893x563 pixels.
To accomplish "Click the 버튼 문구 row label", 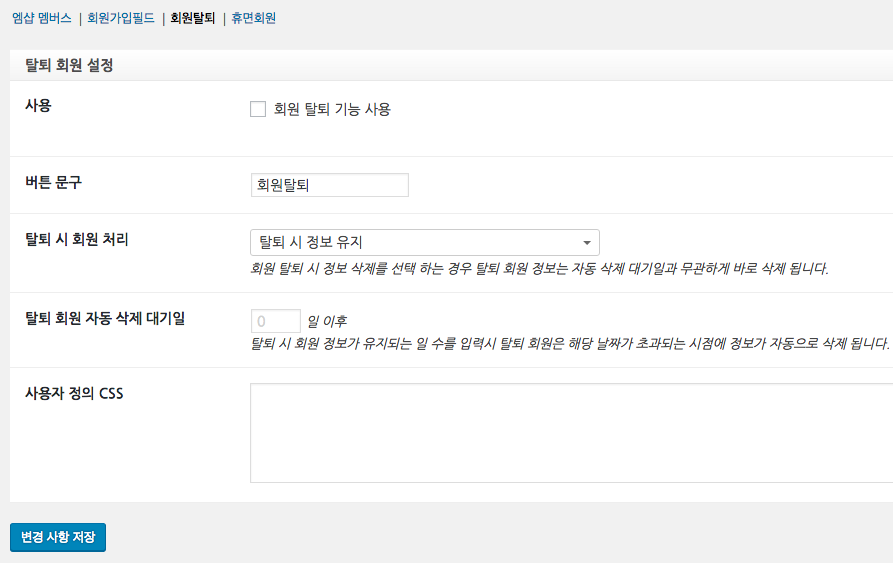I will [53, 182].
